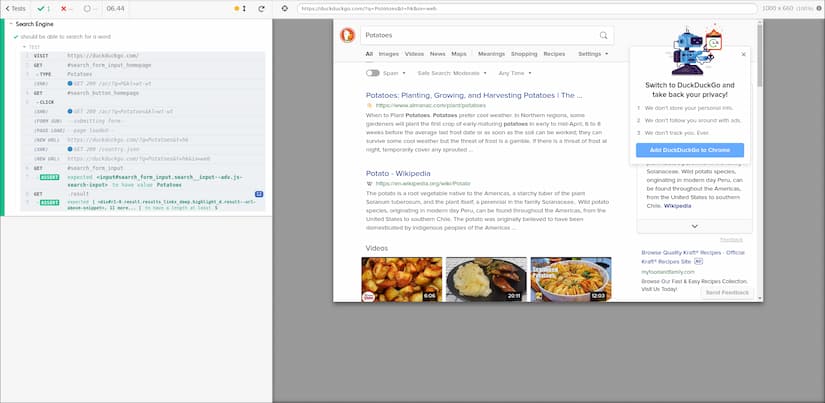Click the Wikipedia W favicon
825x403 pixels.
tap(369, 184)
